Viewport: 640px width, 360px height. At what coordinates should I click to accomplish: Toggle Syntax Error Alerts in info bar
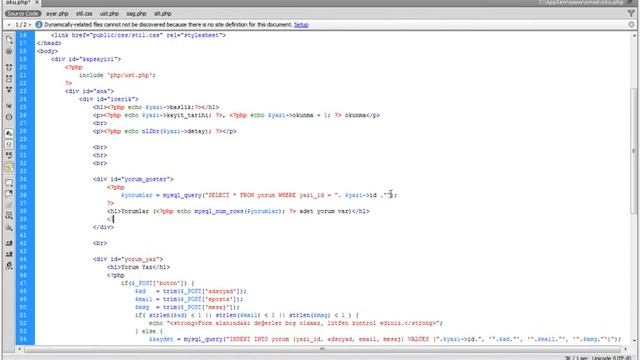pyautogui.click(x=9, y=167)
